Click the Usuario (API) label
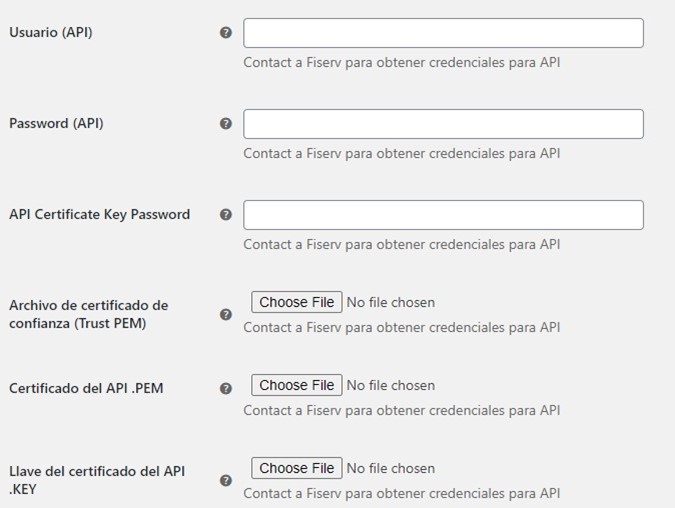 (x=51, y=32)
